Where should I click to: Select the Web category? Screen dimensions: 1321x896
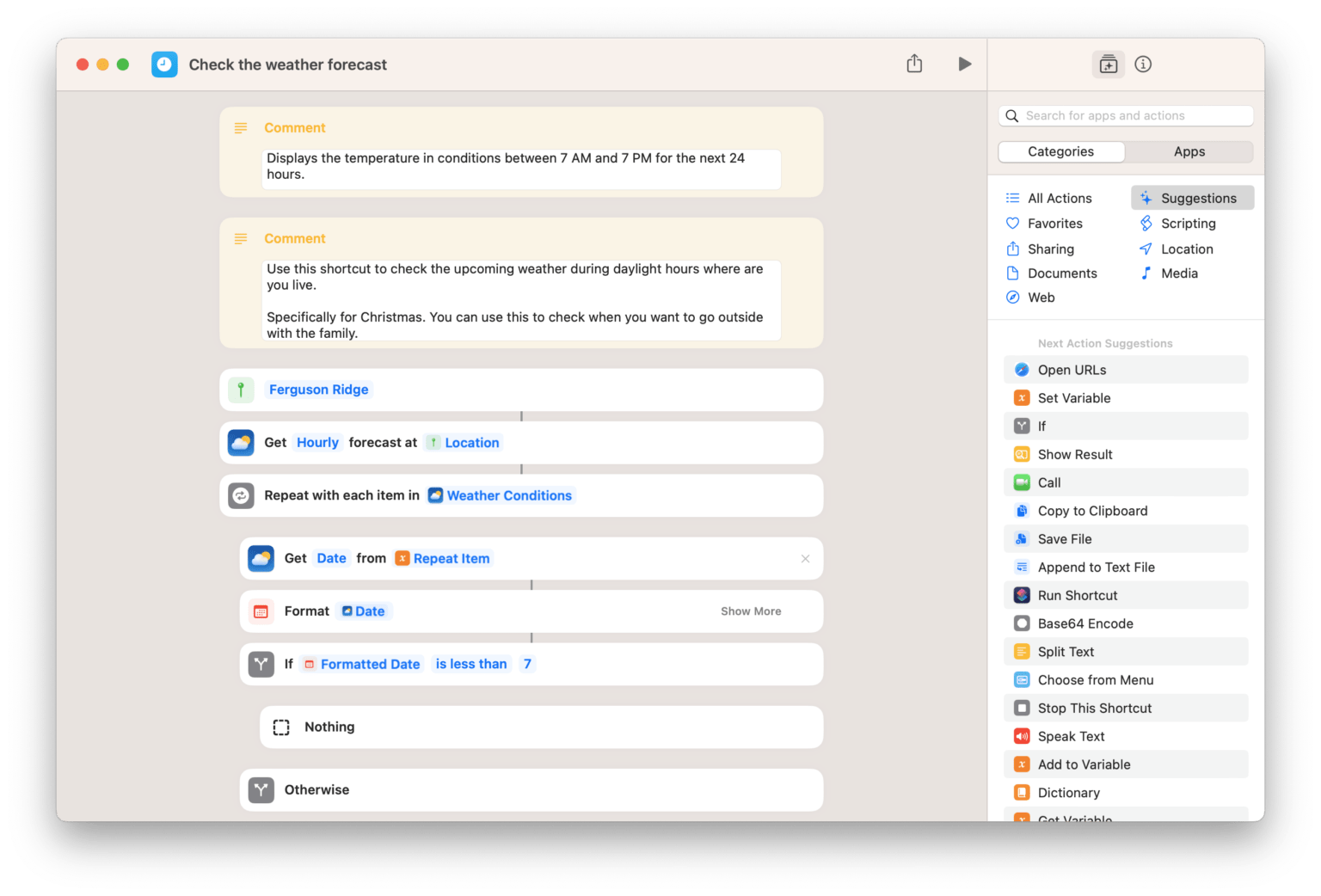[1041, 298]
